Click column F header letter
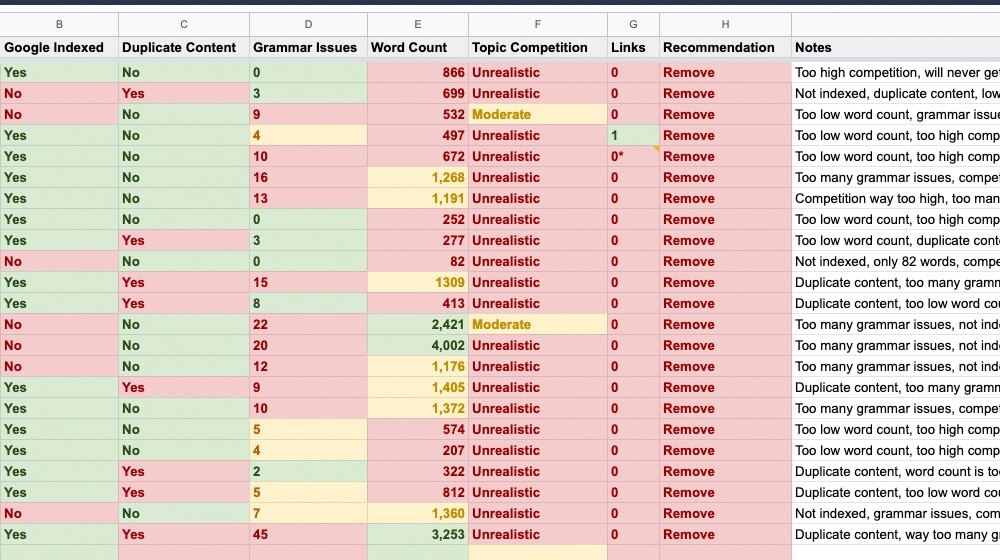 pyautogui.click(x=537, y=24)
